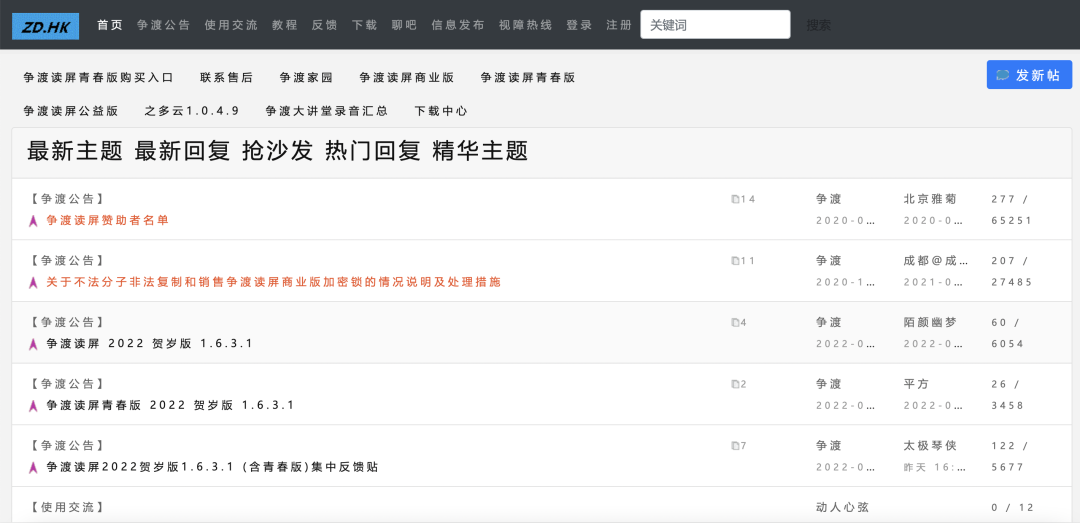Open the 下载中心 link

(x=442, y=111)
